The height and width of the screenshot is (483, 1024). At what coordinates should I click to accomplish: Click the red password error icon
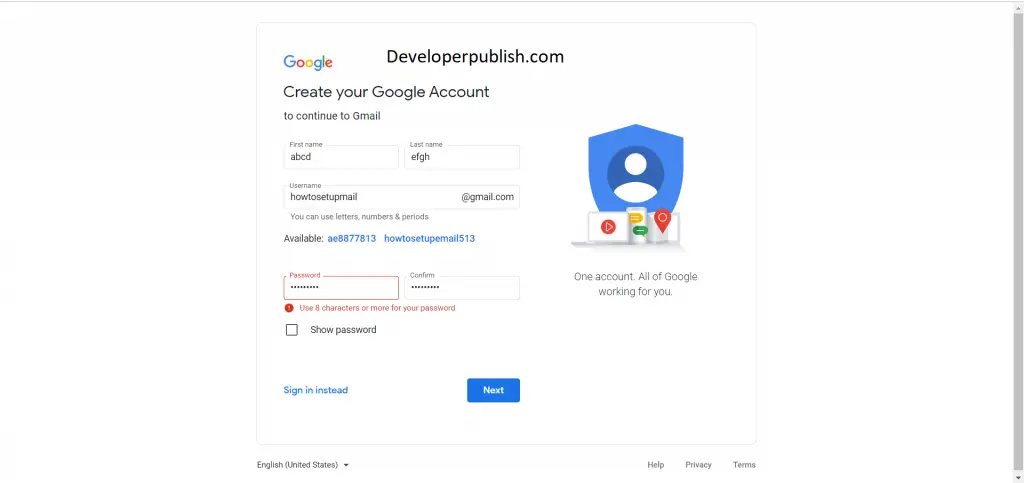[x=289, y=307]
